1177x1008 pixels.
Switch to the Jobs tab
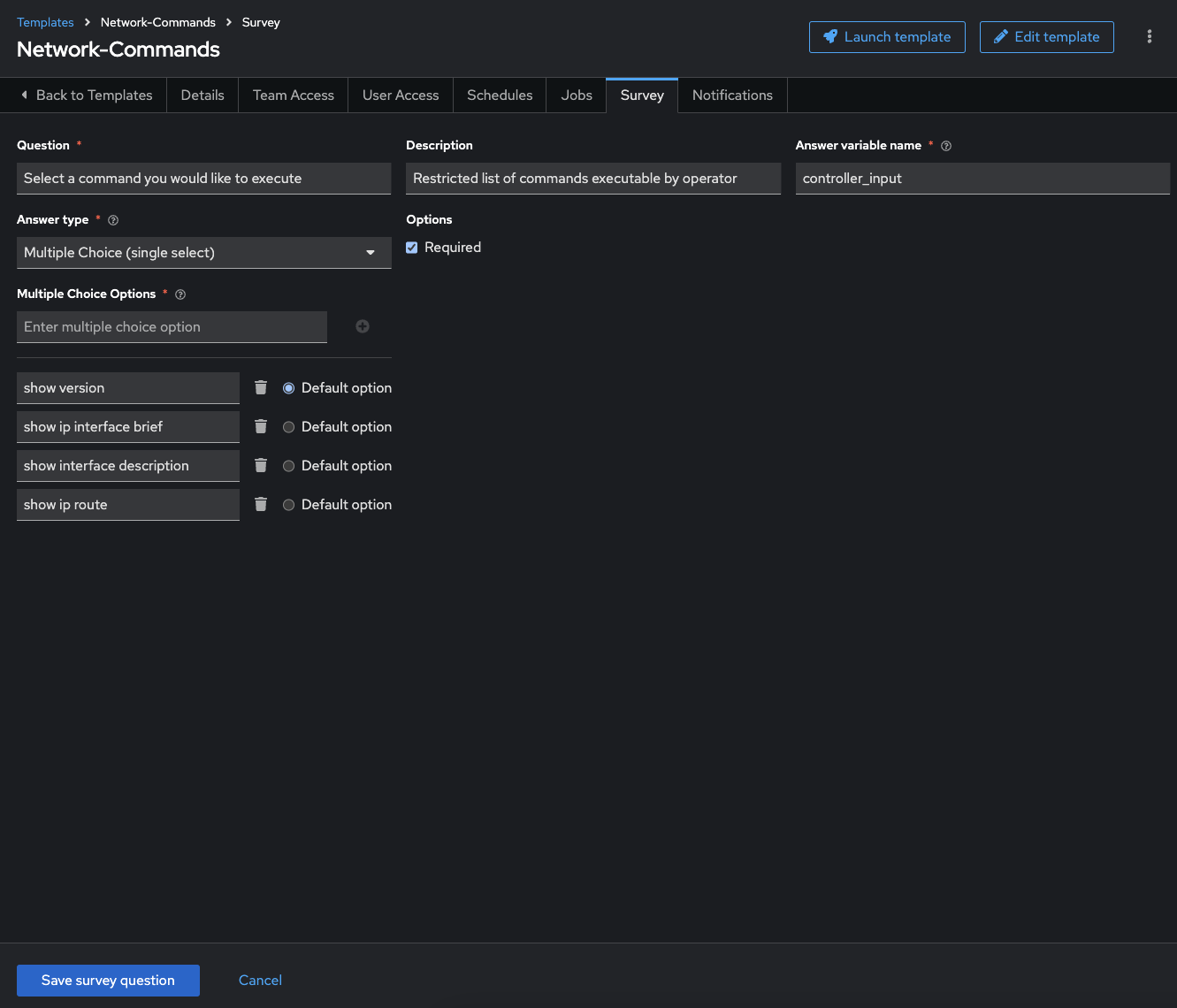(577, 95)
